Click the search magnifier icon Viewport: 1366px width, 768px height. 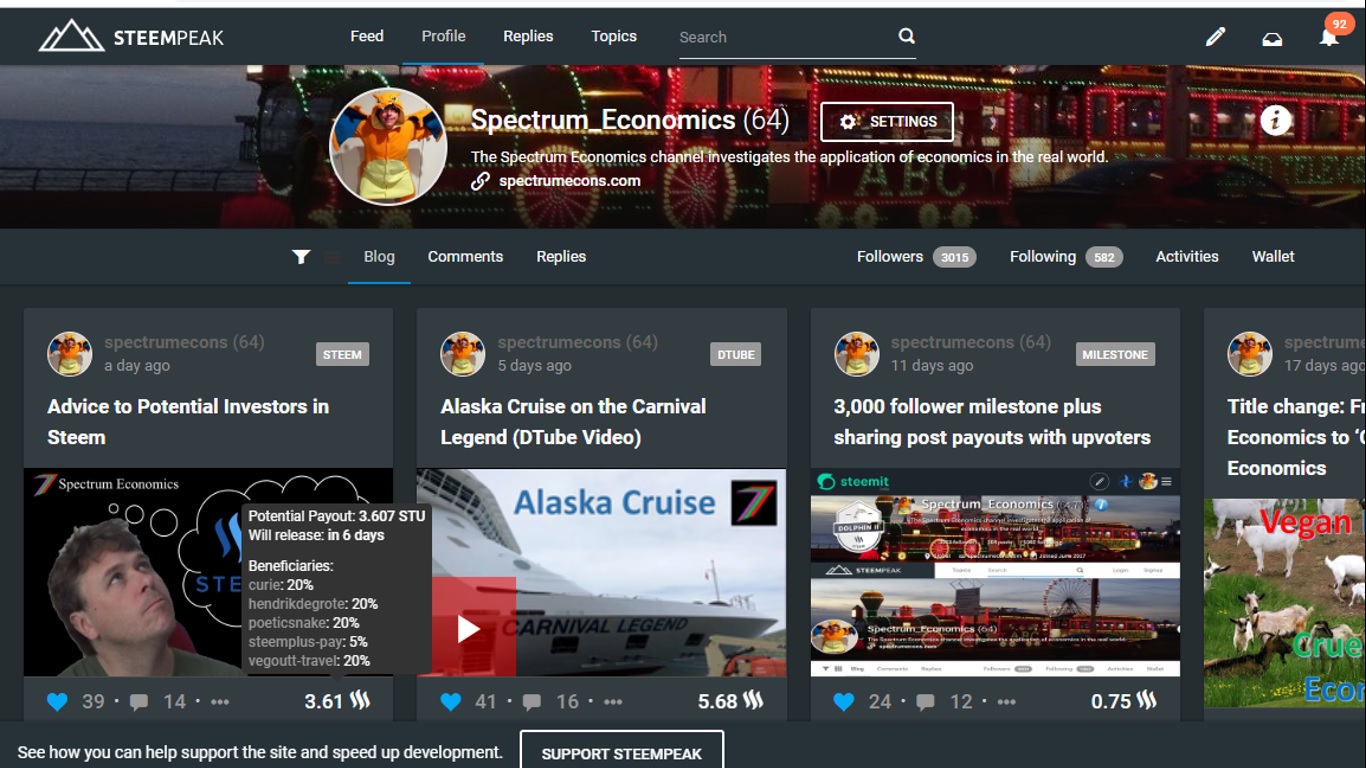(906, 36)
